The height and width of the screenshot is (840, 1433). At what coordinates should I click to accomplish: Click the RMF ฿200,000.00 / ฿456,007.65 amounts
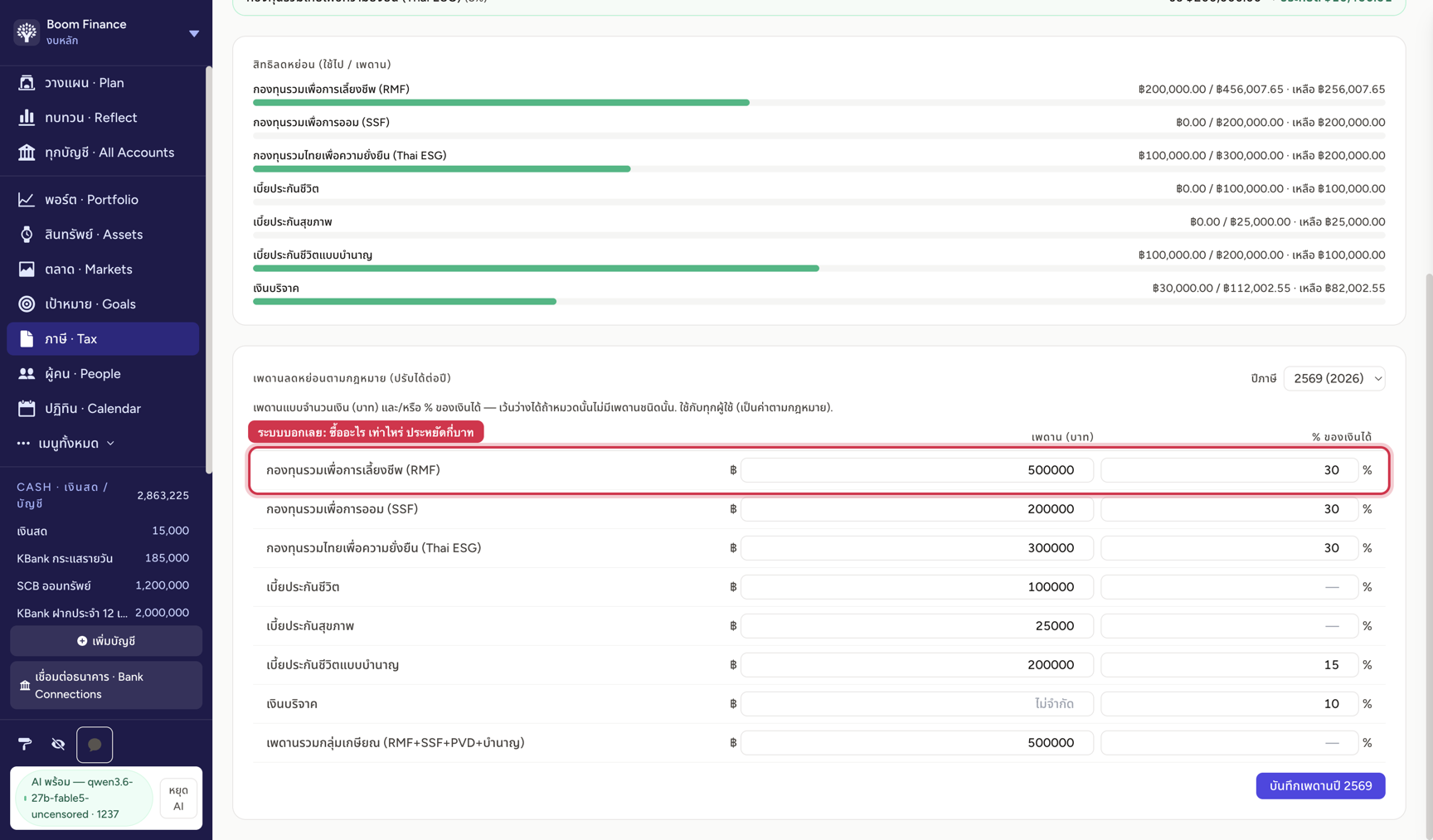coord(1261,89)
